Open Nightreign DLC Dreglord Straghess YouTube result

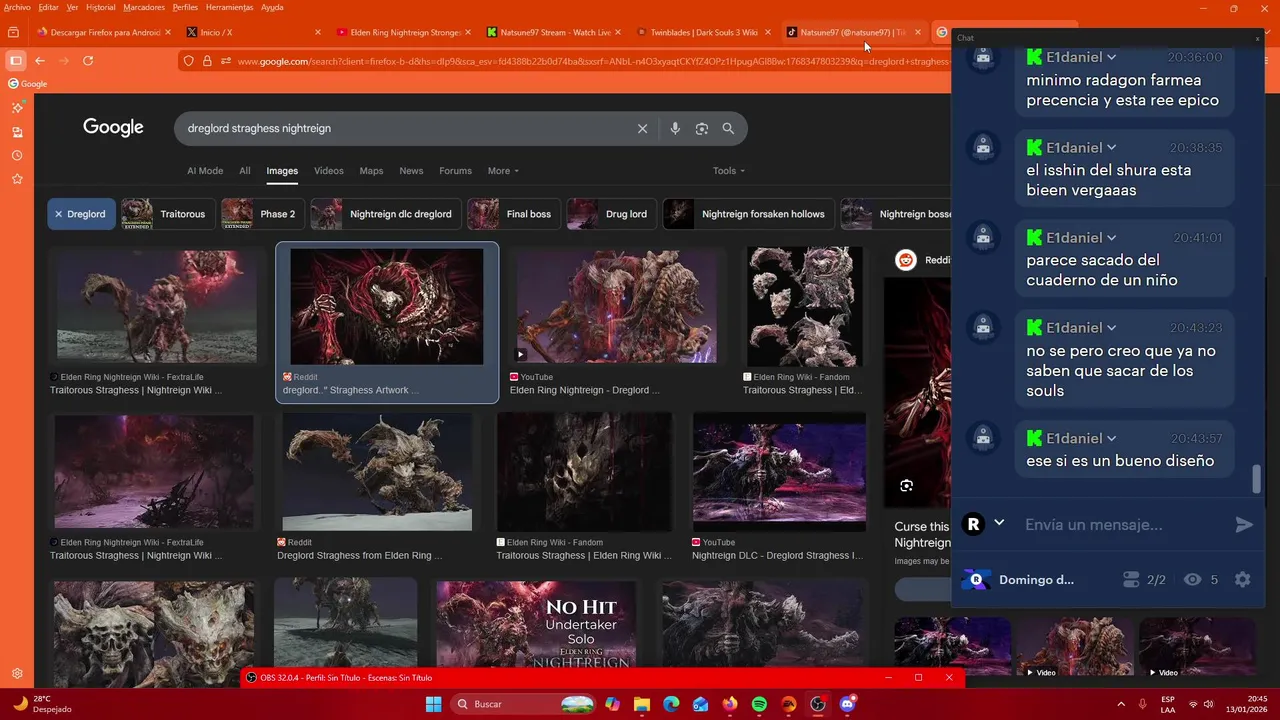tap(779, 487)
